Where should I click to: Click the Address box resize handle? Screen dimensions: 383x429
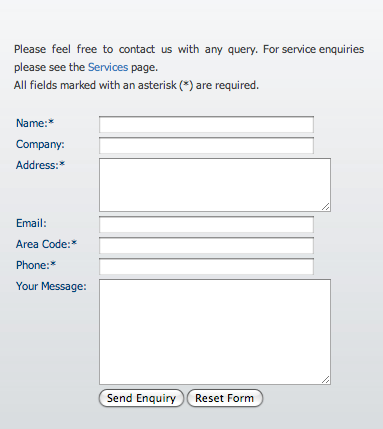(326, 207)
